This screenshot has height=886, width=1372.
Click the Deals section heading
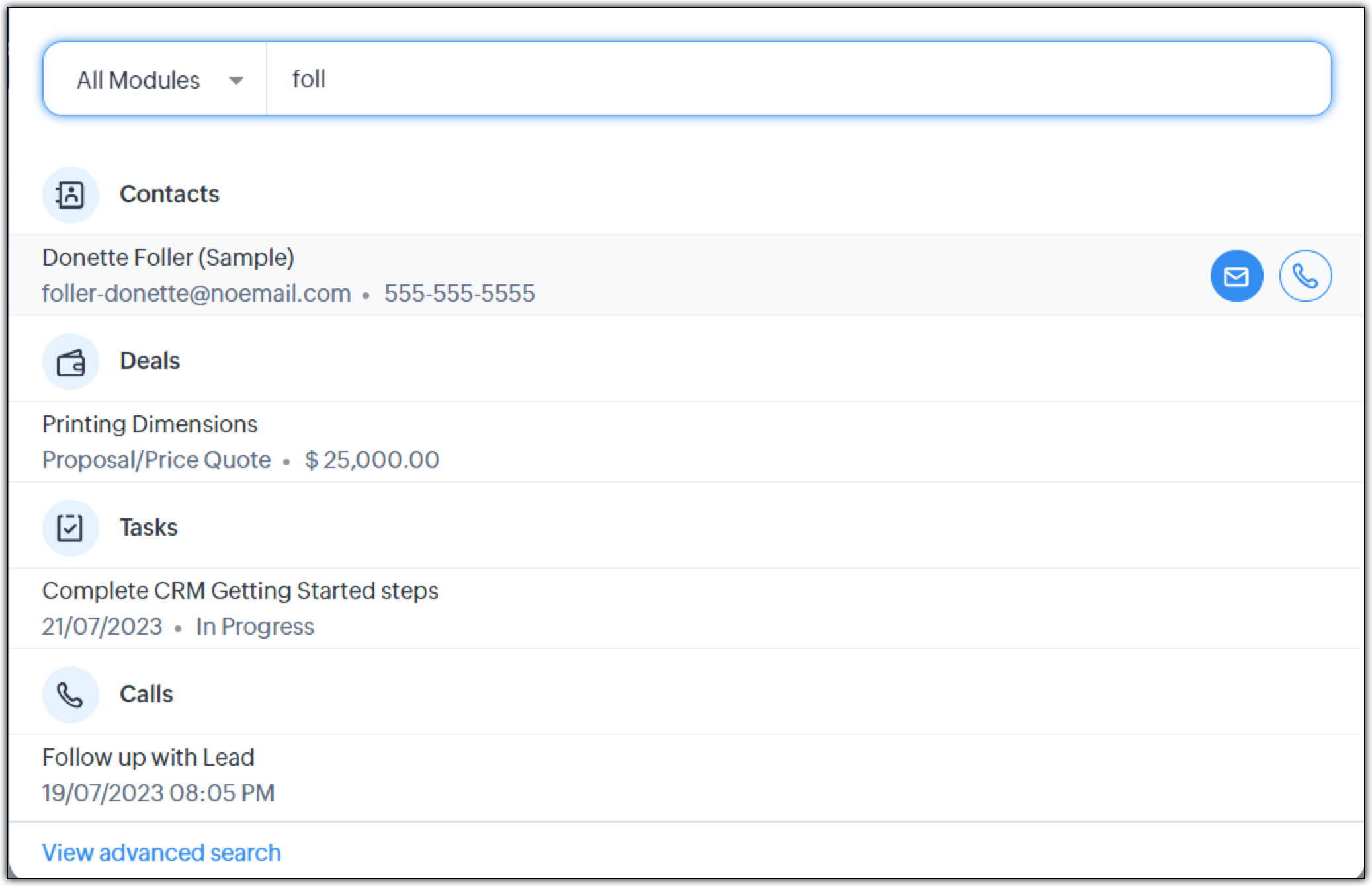pyautogui.click(x=150, y=361)
